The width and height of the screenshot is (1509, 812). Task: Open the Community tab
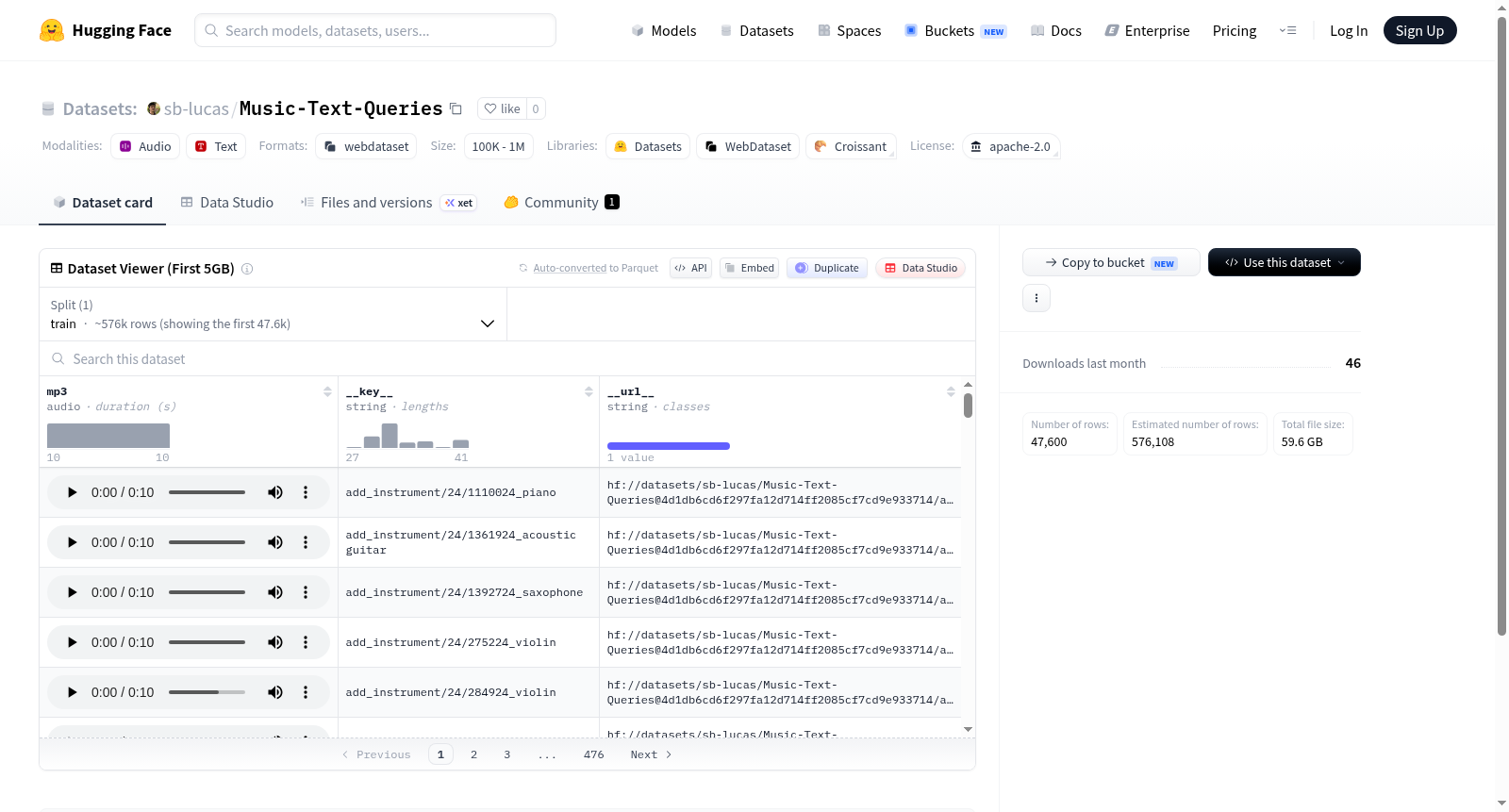click(x=561, y=202)
